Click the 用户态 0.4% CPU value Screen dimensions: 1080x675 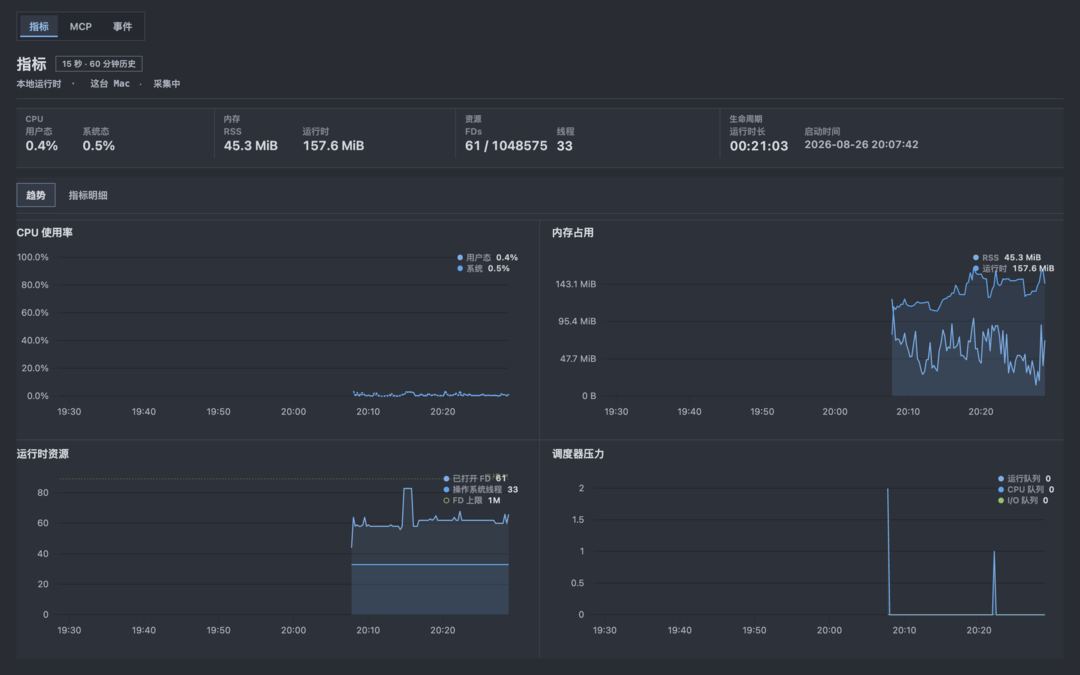click(x=41, y=145)
